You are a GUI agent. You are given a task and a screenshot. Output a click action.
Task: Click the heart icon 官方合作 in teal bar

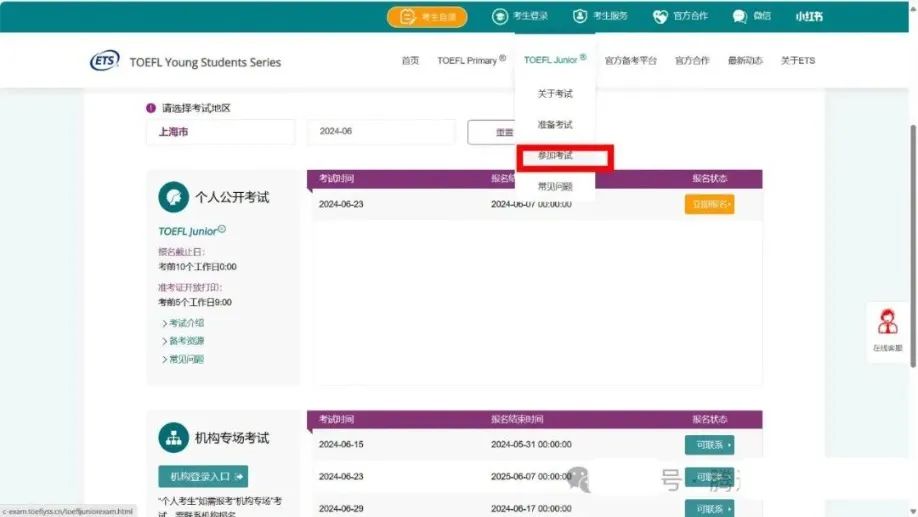tap(680, 16)
